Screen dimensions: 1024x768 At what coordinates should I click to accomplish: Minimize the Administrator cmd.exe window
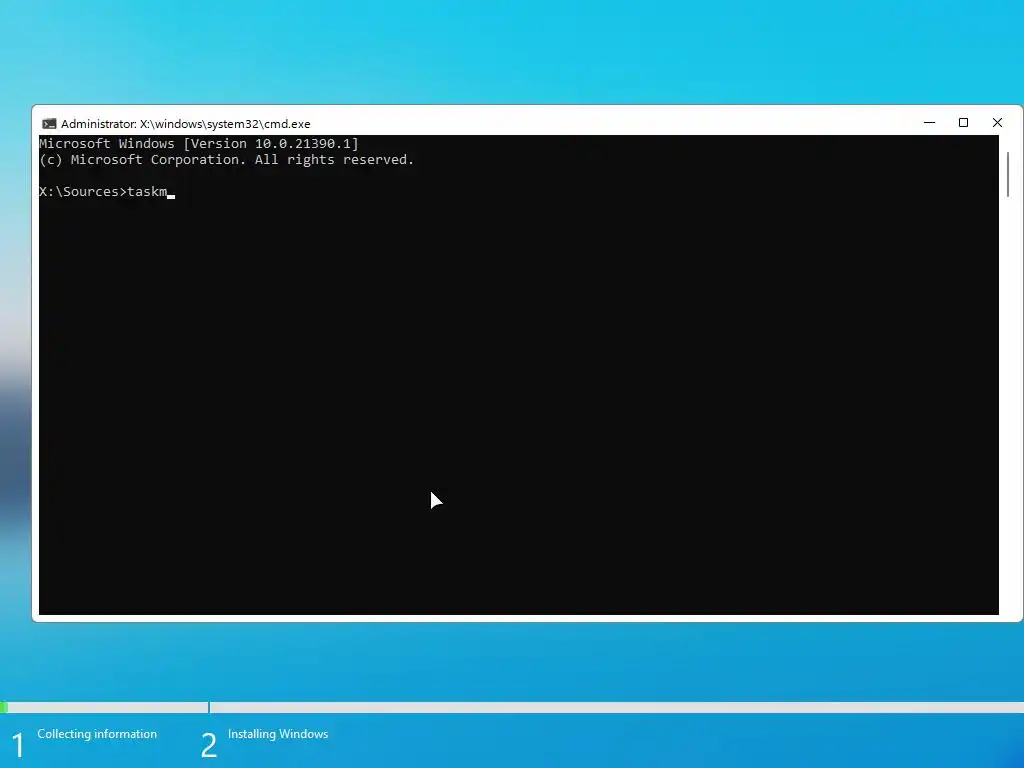click(929, 123)
